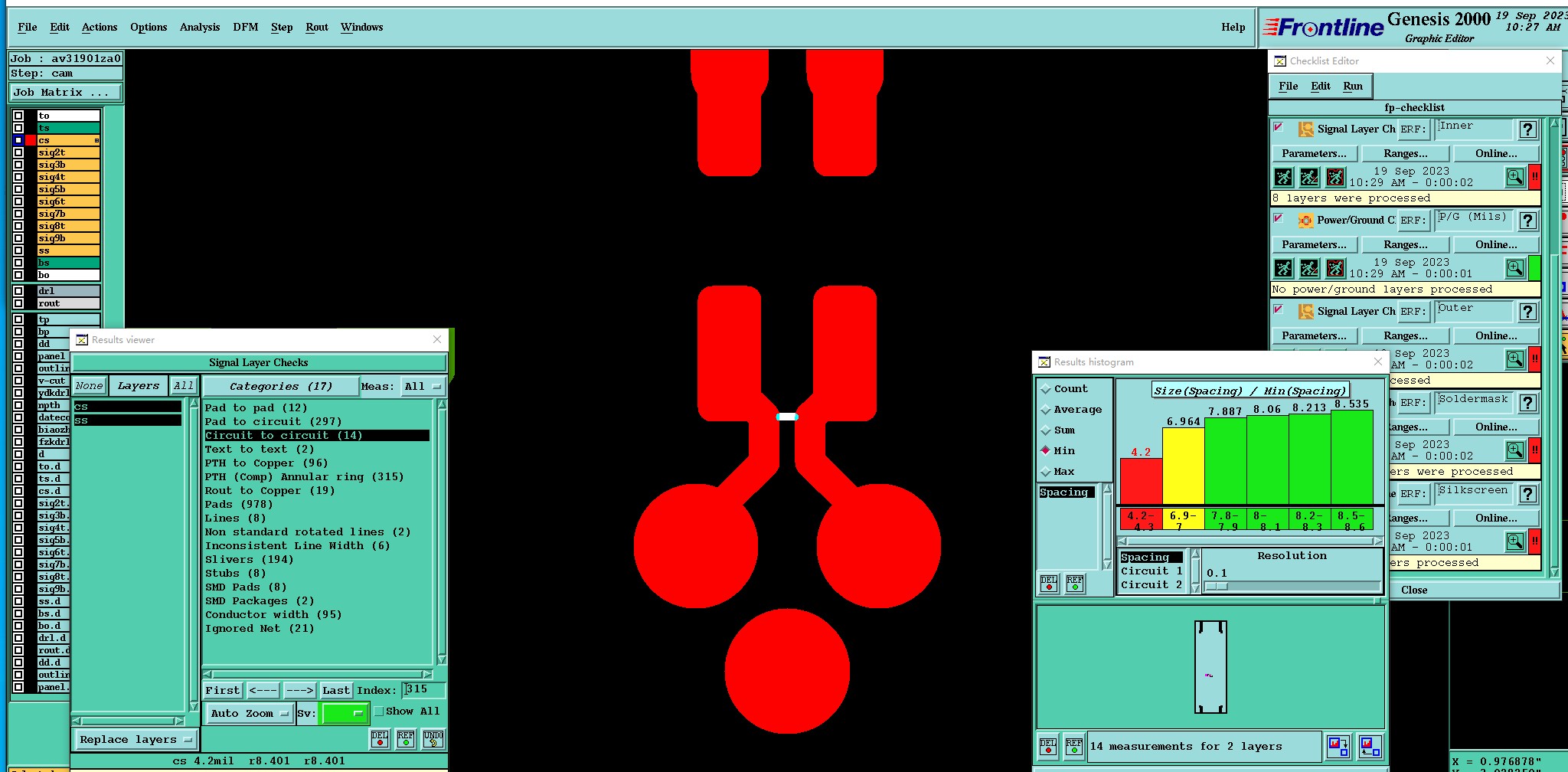Click histogram-from-layer icon with left arrow
The image size is (1568, 772).
1370,746
